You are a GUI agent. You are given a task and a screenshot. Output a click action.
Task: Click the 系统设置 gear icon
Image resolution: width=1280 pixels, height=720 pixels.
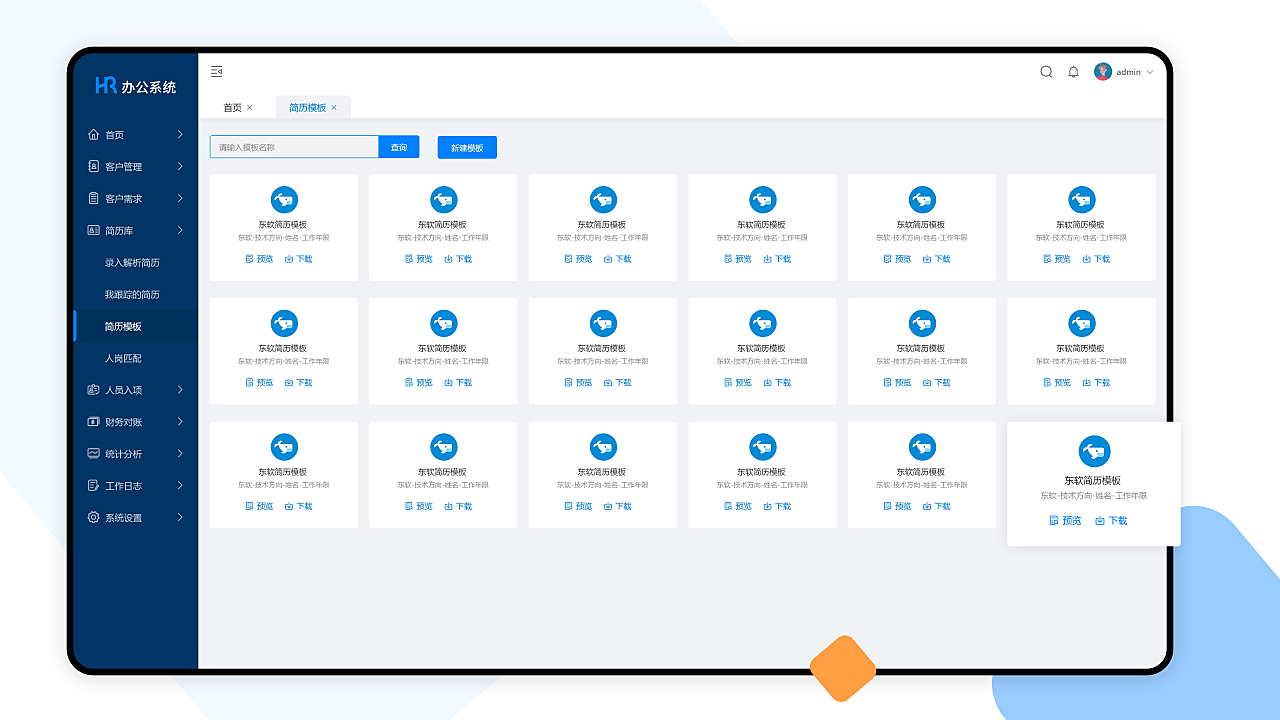pyautogui.click(x=93, y=517)
